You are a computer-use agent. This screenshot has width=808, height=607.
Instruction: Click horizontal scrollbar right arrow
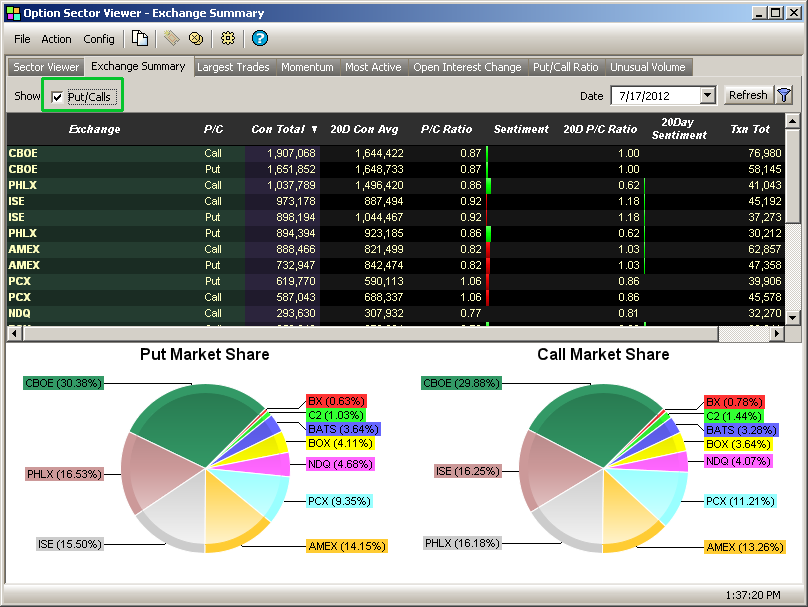click(777, 334)
